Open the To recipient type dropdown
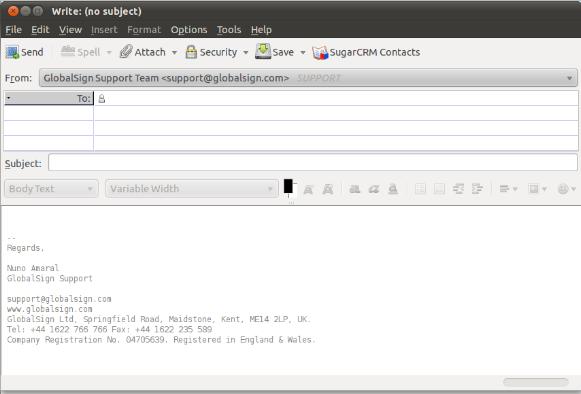The image size is (581, 394). point(49,98)
